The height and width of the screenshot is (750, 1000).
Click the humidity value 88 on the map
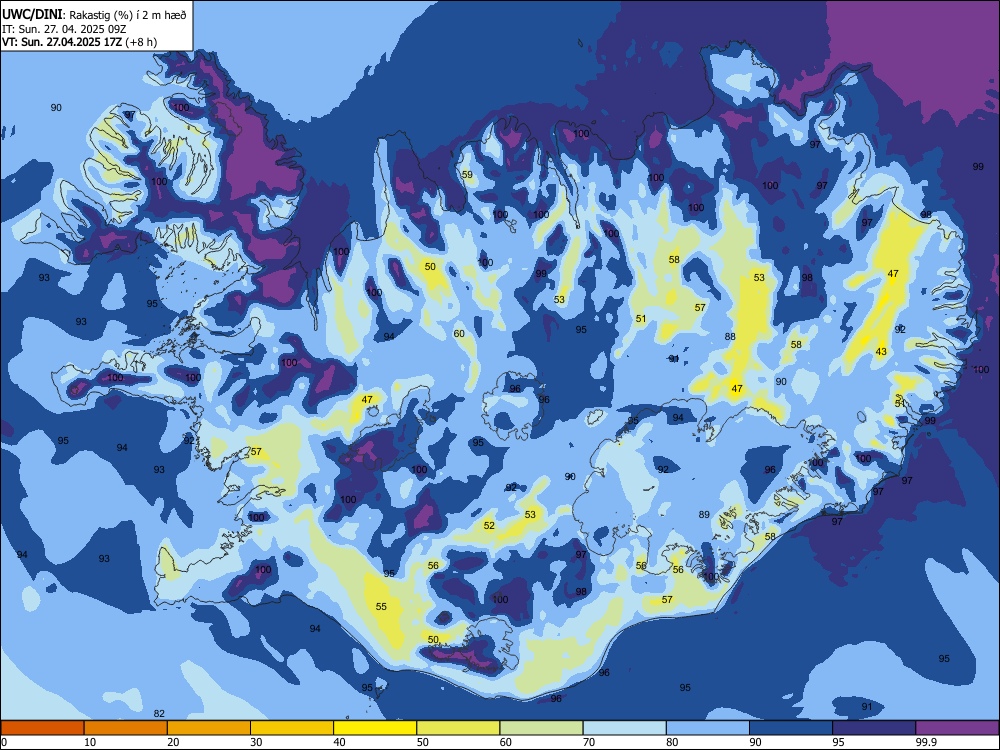(x=730, y=336)
